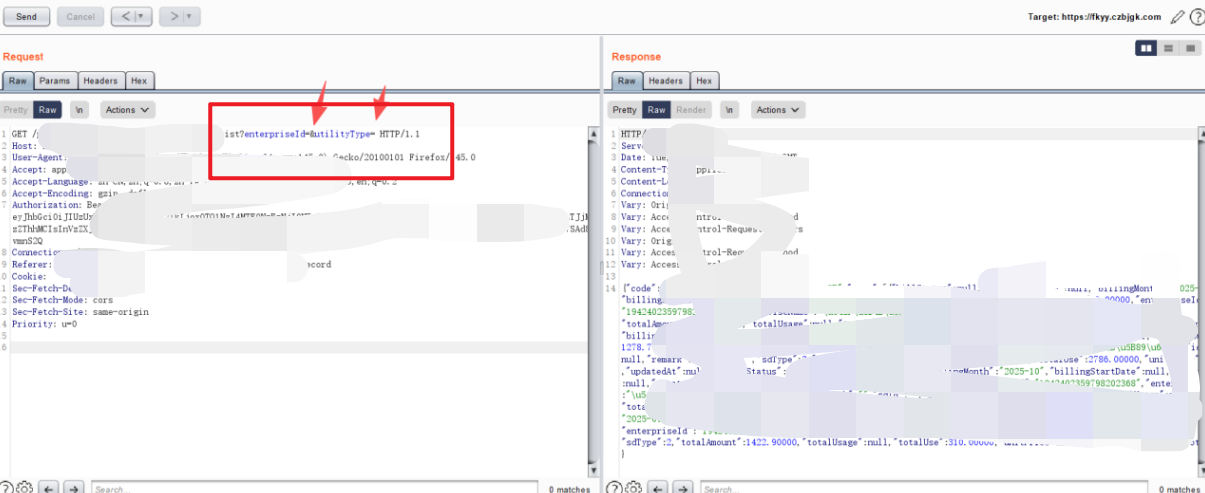Open Response search settings gear
Image resolution: width=1205 pixels, height=493 pixels.
(635, 488)
